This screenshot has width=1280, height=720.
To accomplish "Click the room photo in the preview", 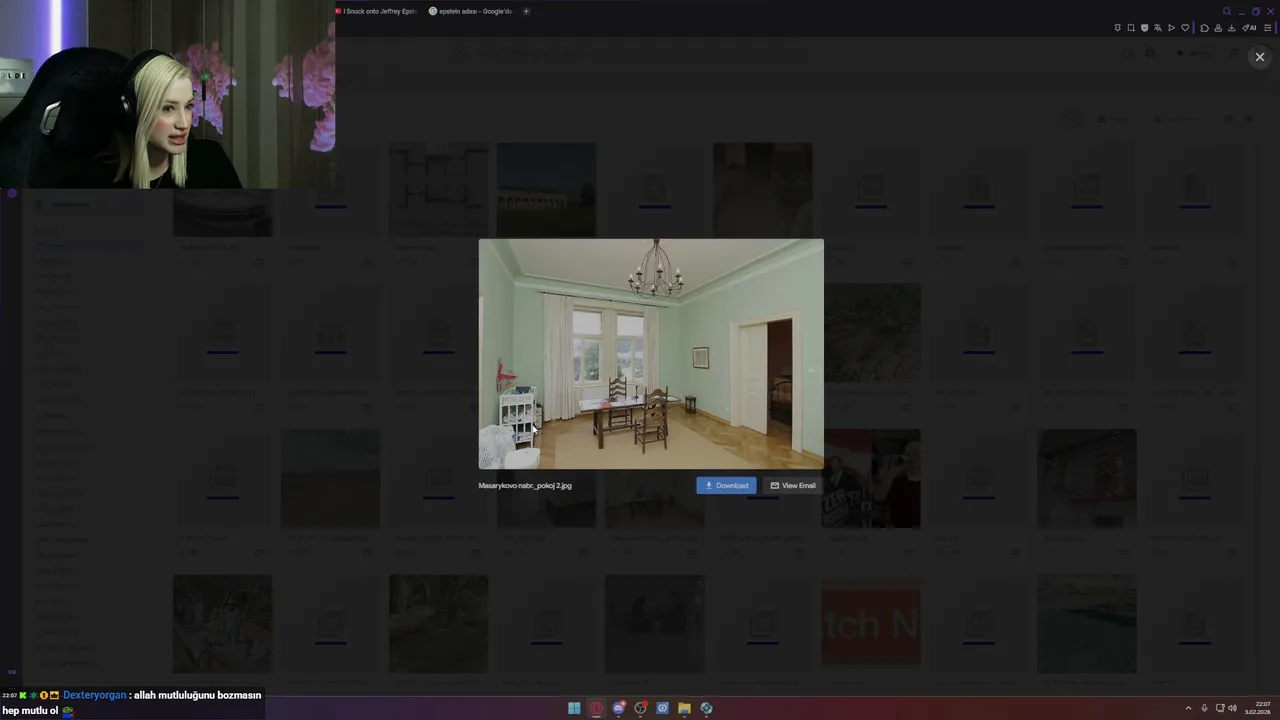I will pyautogui.click(x=651, y=354).
